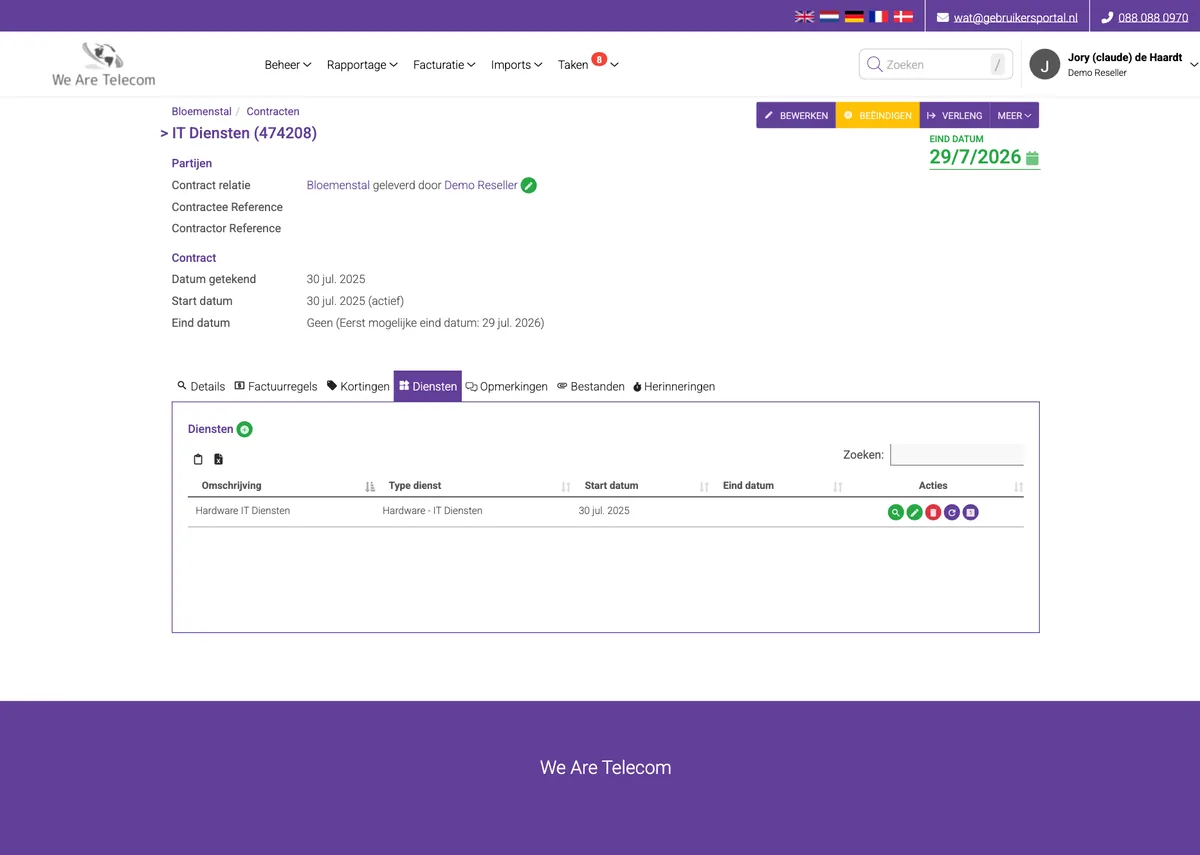Edit Hardware IT Diensten with pencil icon
This screenshot has width=1200, height=855.
click(914, 512)
